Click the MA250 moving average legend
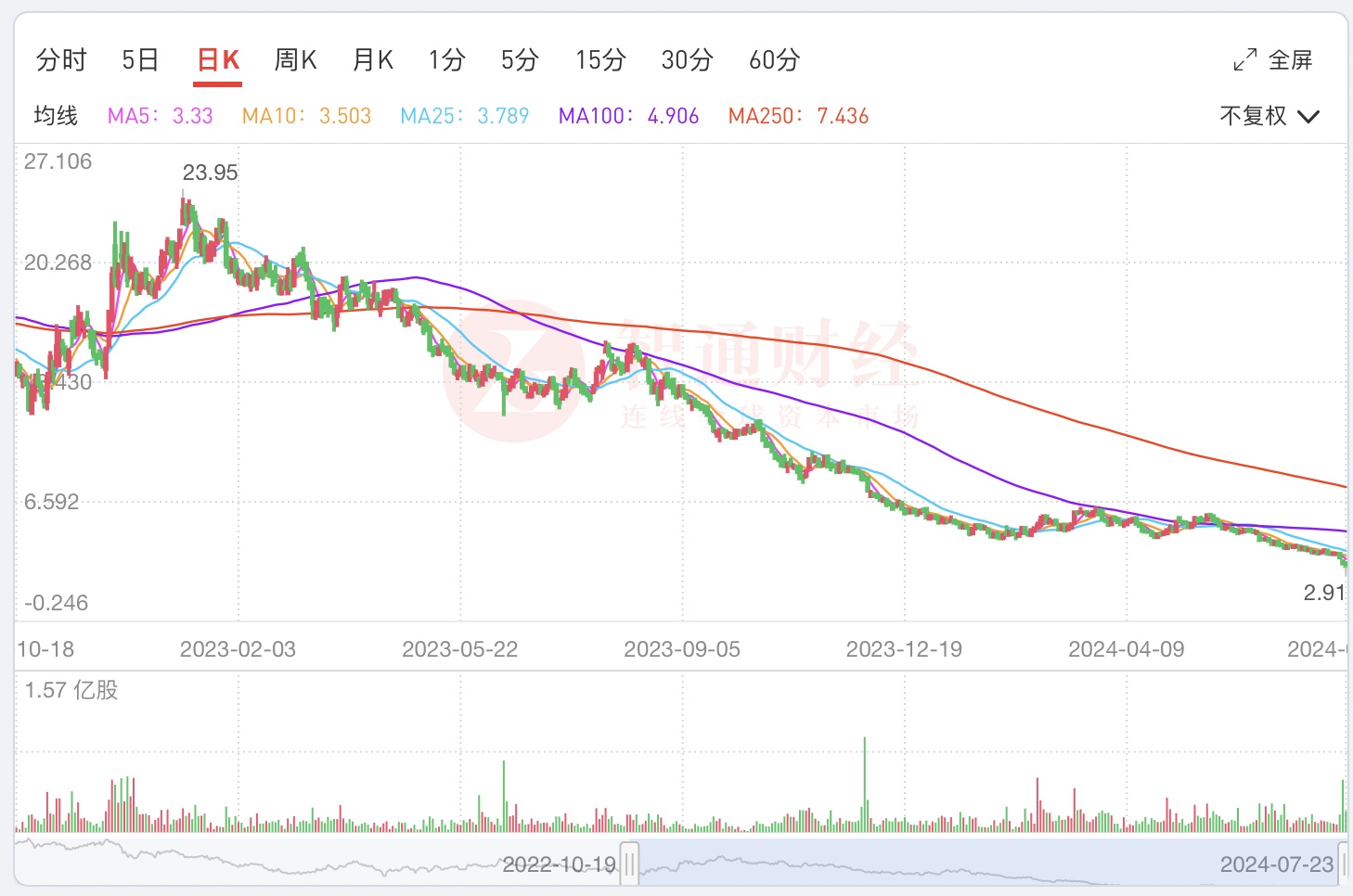The image size is (1353, 896). [798, 116]
